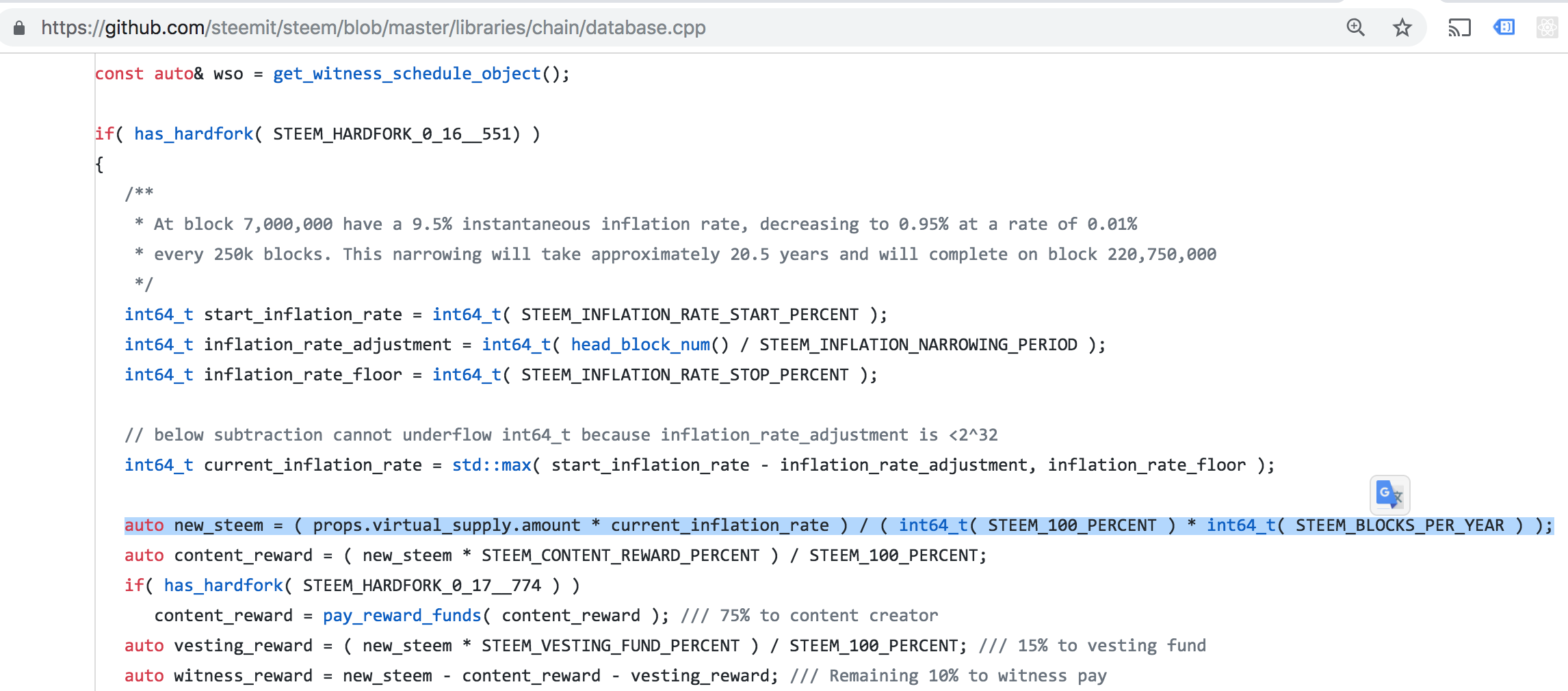
Task: Click the STEEM_INFLATION_RATE_STOP_PERCENT constant
Action: (x=685, y=375)
